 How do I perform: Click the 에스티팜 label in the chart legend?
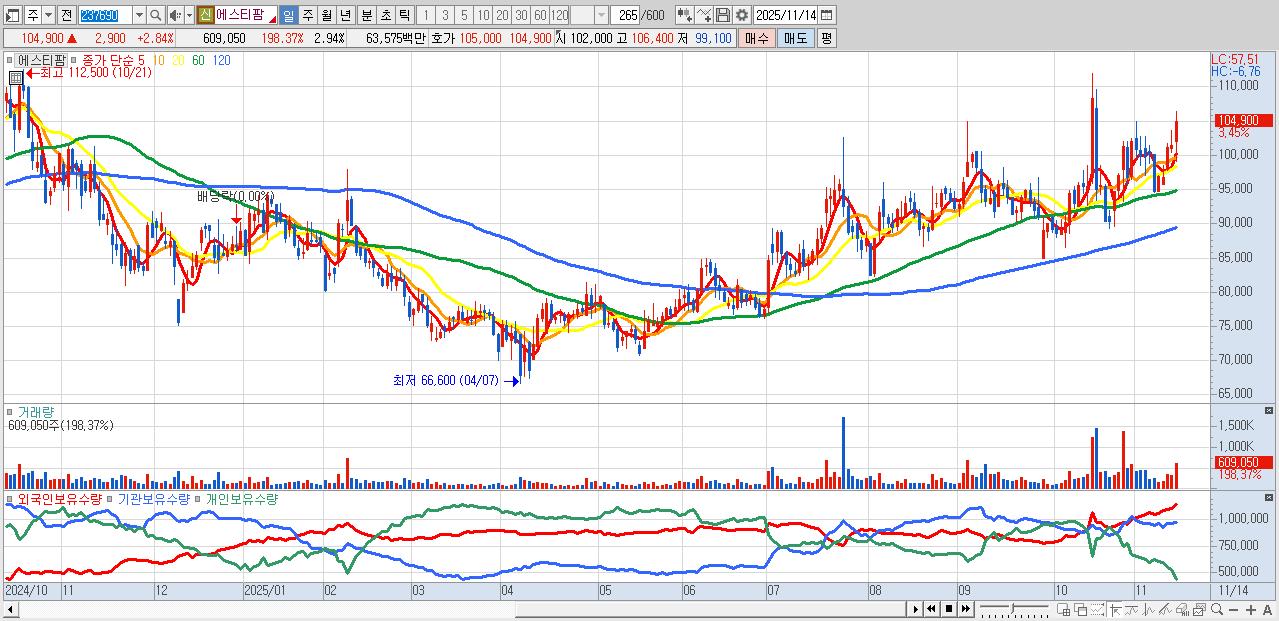40,60
